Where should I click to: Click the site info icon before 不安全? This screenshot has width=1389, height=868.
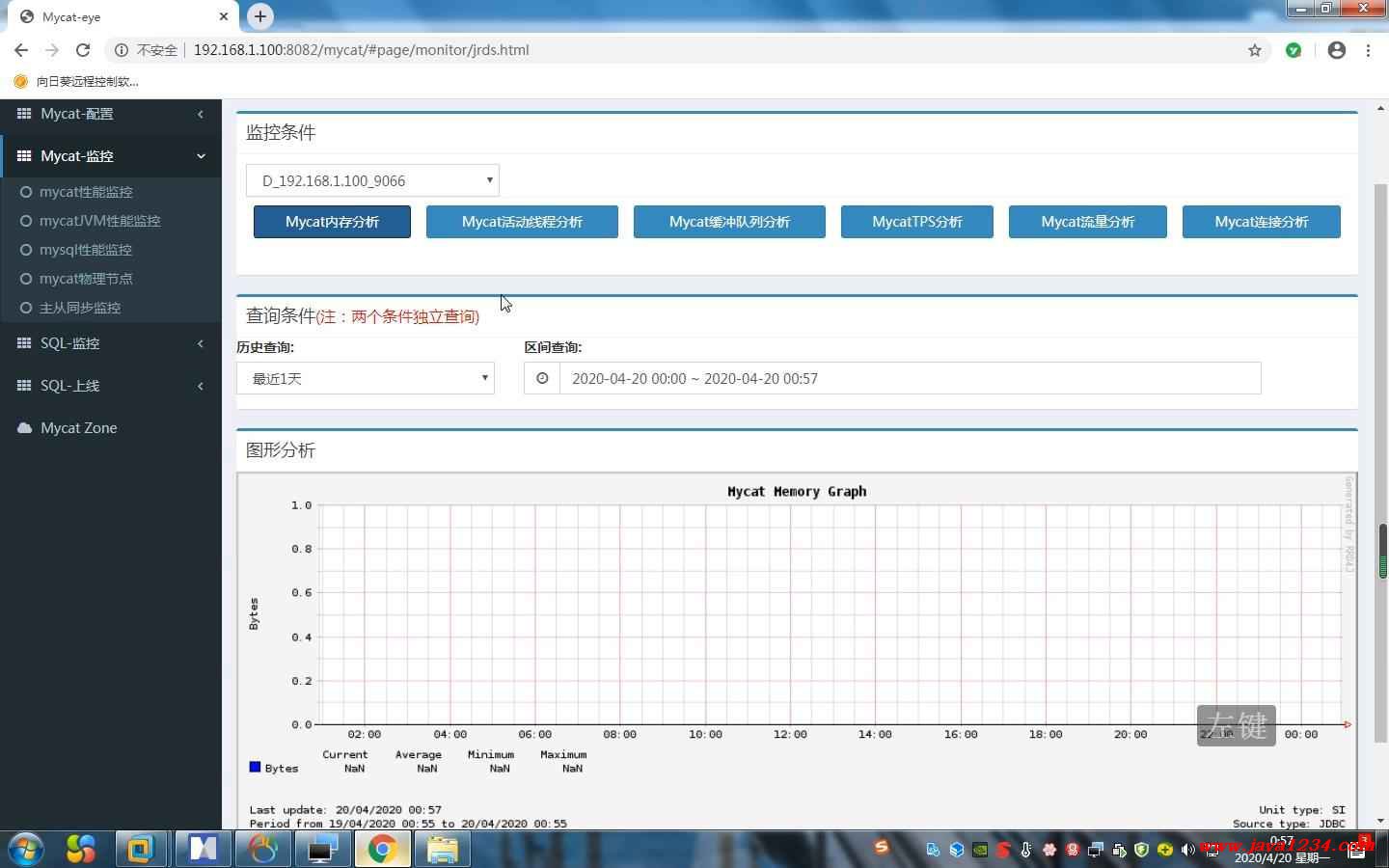pos(122,50)
